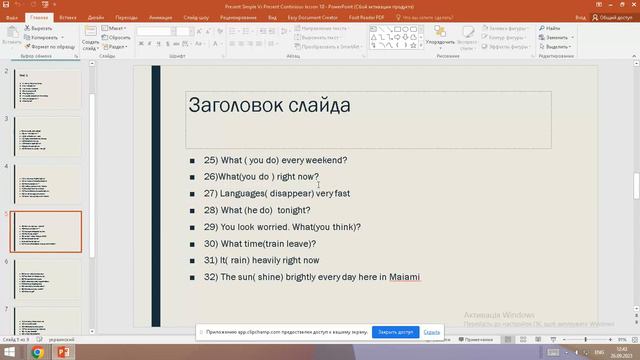The height and width of the screenshot is (360, 640).
Task: Start slideshow from the quick access toolbar icon
Action: click(45, 4)
